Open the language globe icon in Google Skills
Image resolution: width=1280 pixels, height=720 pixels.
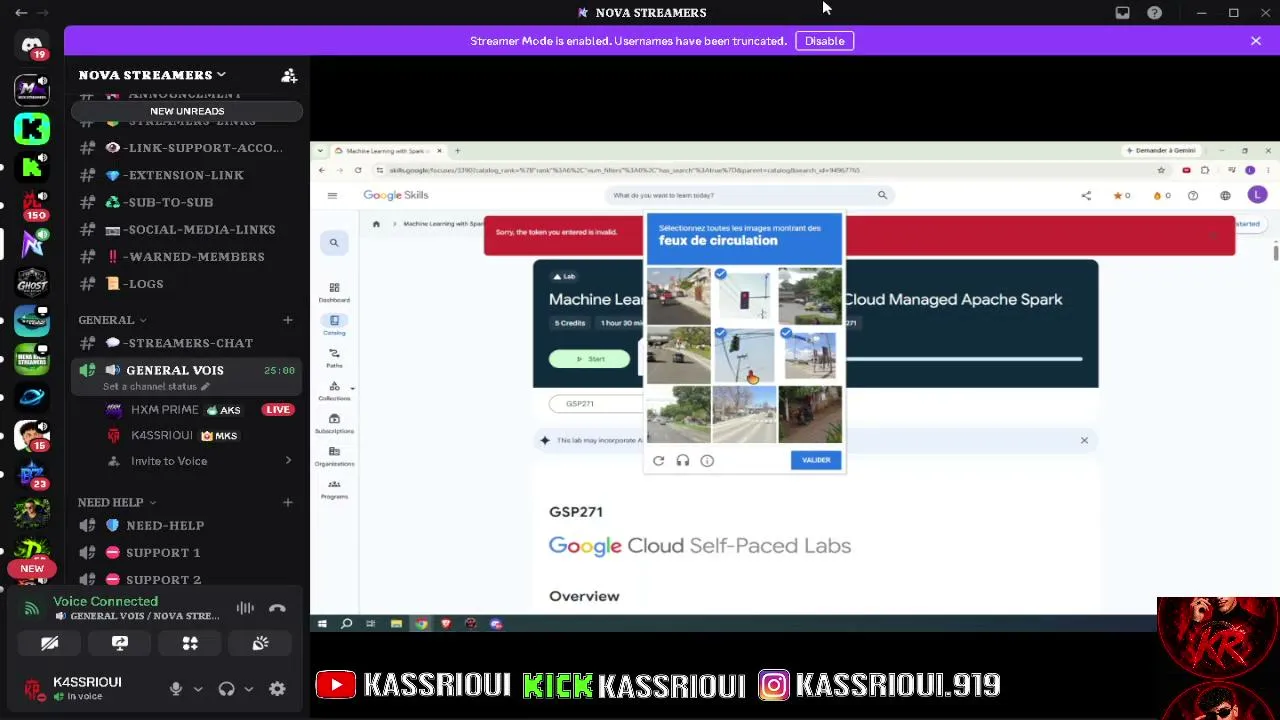1225,196
